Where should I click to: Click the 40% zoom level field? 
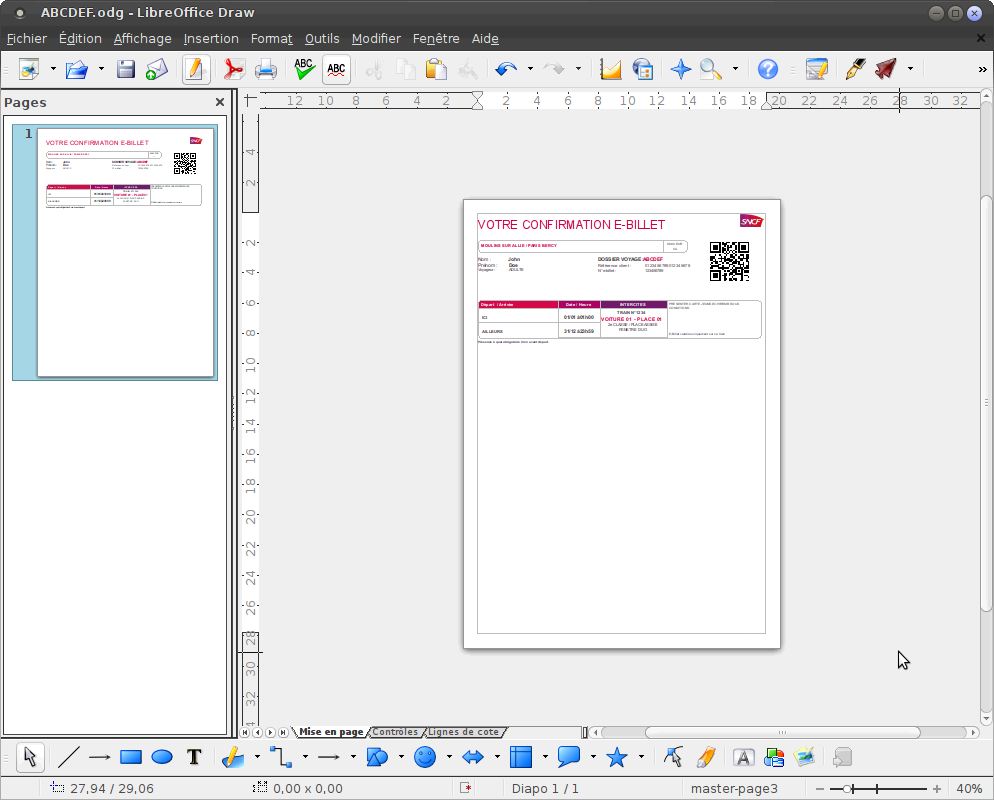969,789
